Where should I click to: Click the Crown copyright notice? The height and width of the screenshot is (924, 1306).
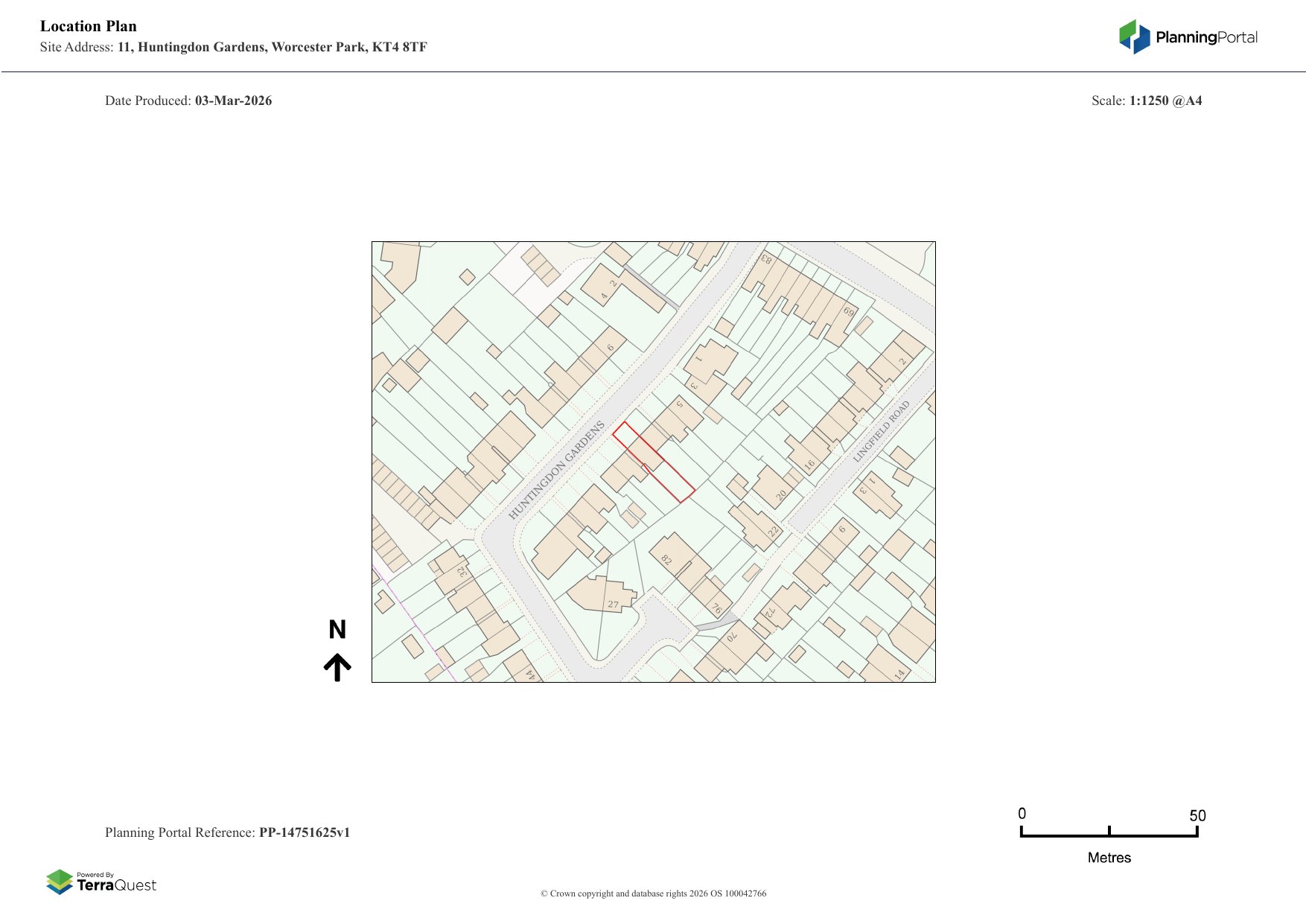[x=653, y=893]
